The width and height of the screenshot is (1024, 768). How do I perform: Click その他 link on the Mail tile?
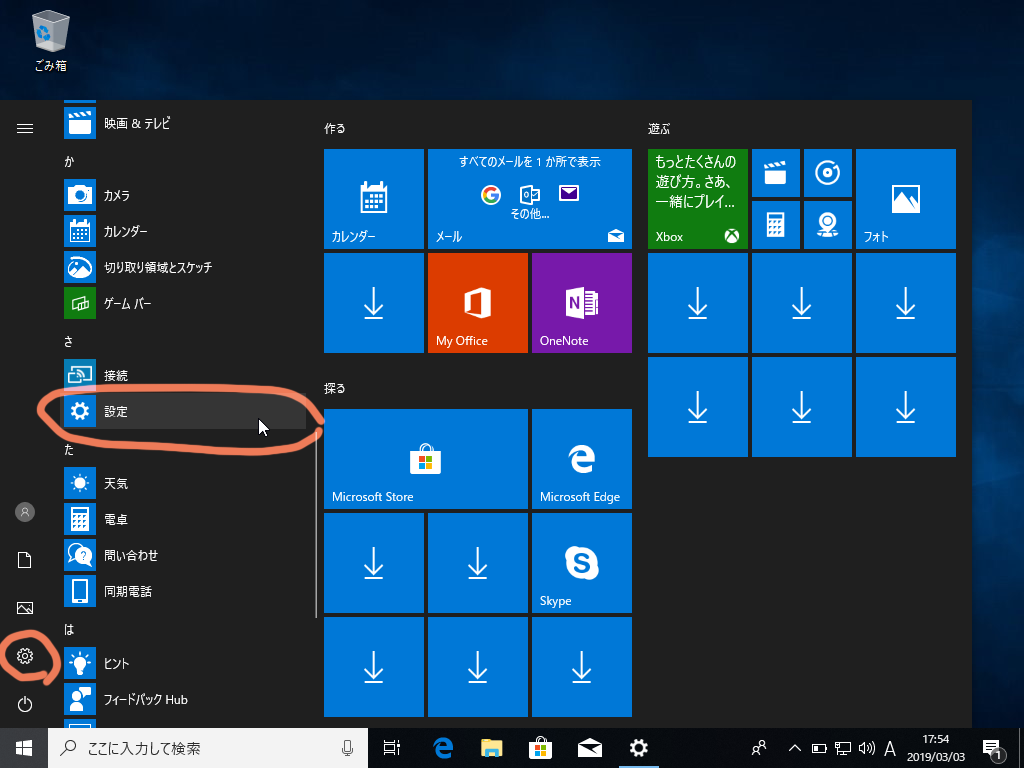tap(530, 215)
